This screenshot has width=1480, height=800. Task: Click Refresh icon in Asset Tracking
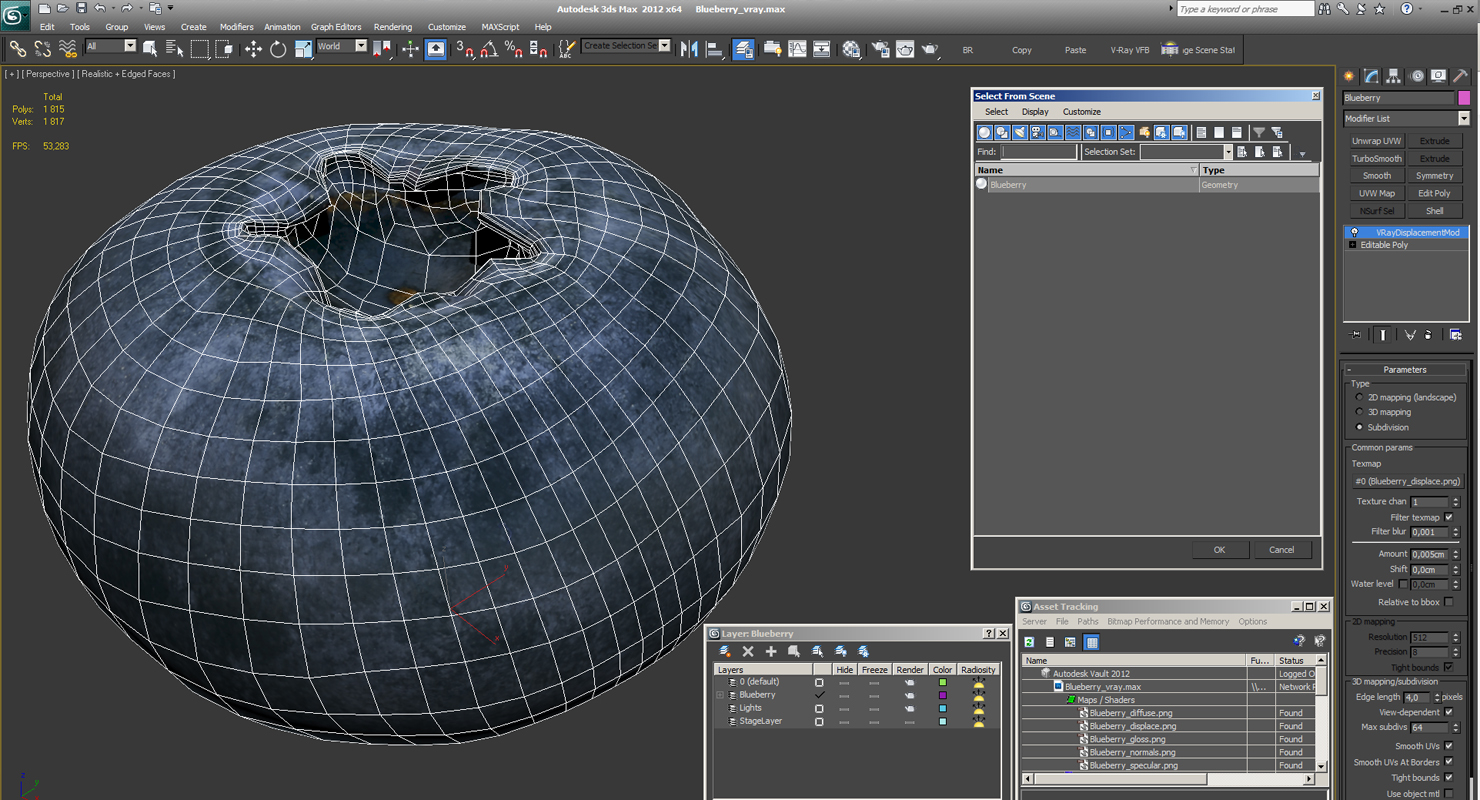[1029, 642]
